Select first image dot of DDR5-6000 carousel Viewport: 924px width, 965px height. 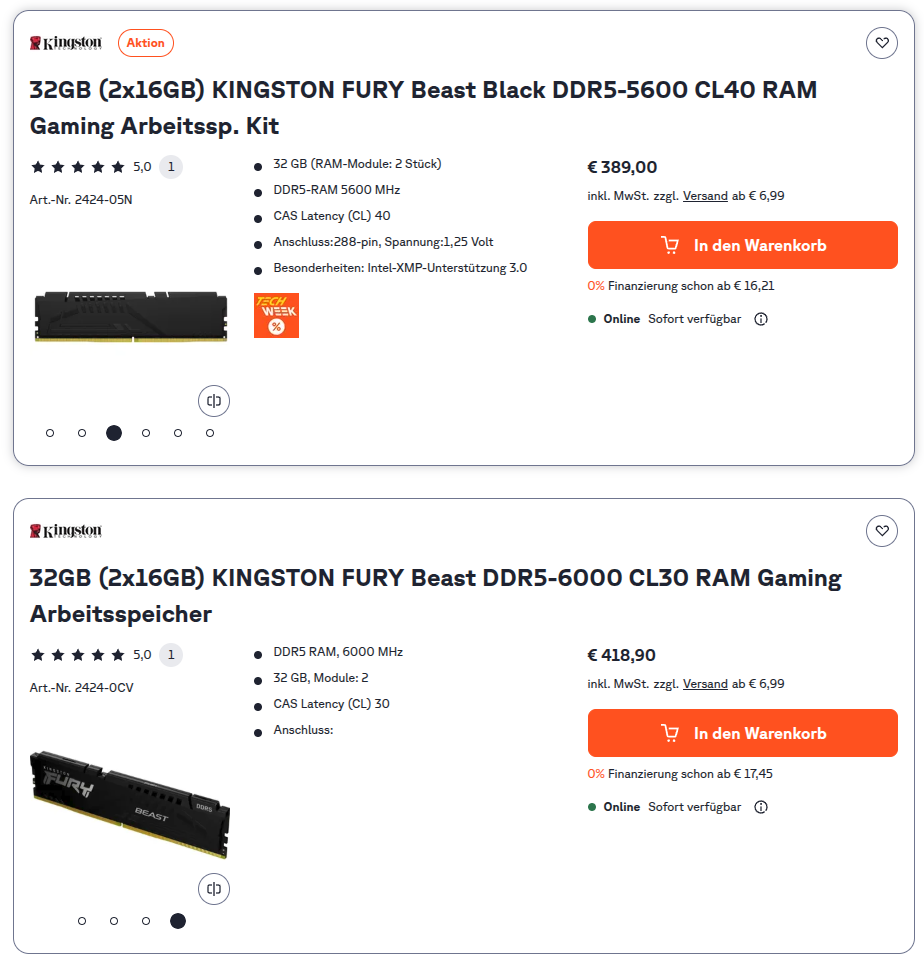[x=82, y=921]
